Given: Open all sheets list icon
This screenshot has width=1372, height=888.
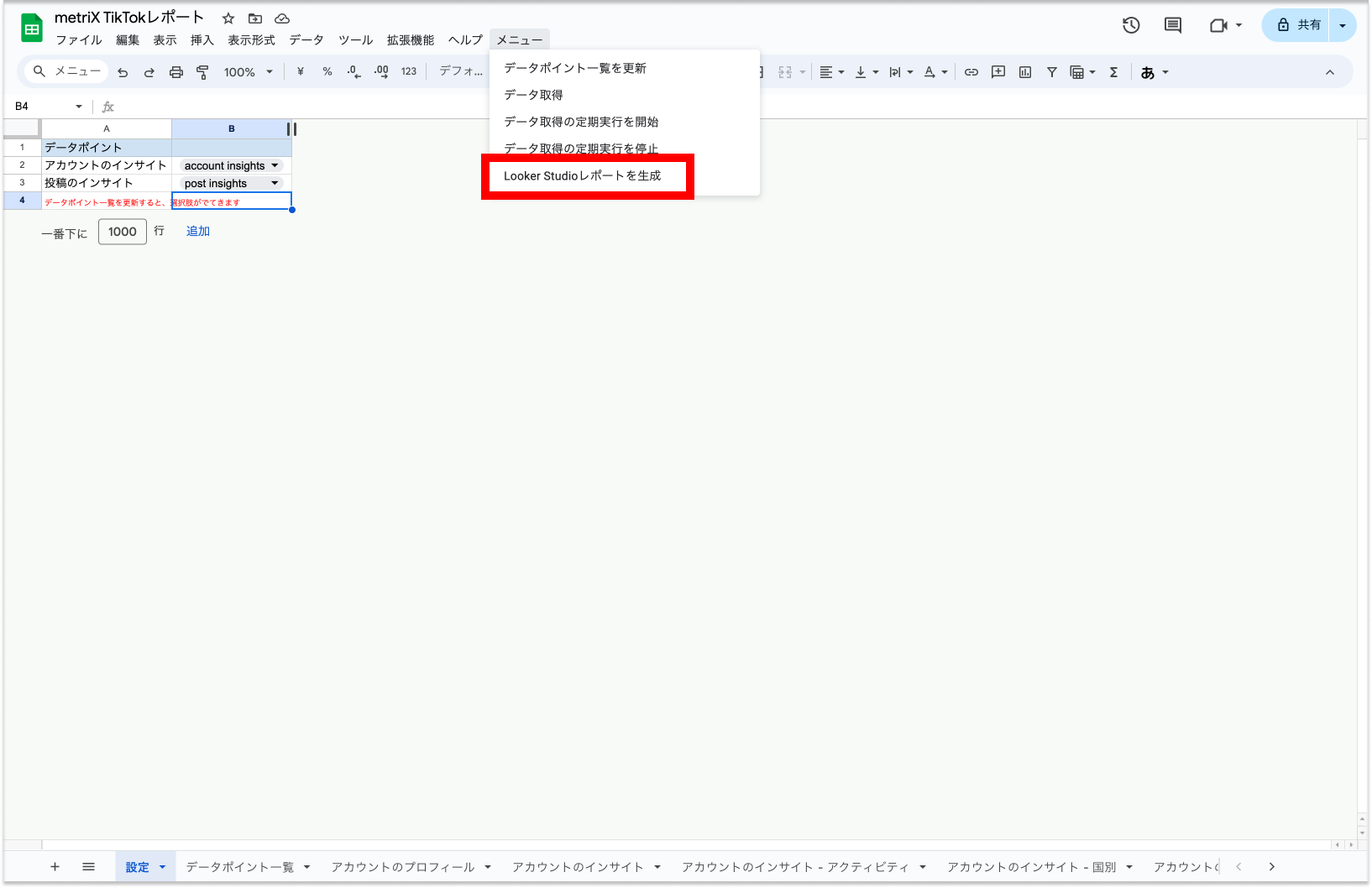Looking at the screenshot, I should 88,867.
